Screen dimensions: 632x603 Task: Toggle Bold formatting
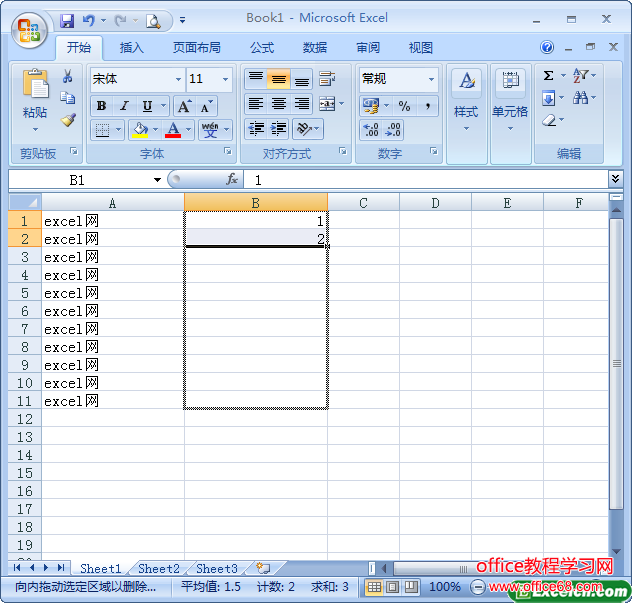click(102, 106)
